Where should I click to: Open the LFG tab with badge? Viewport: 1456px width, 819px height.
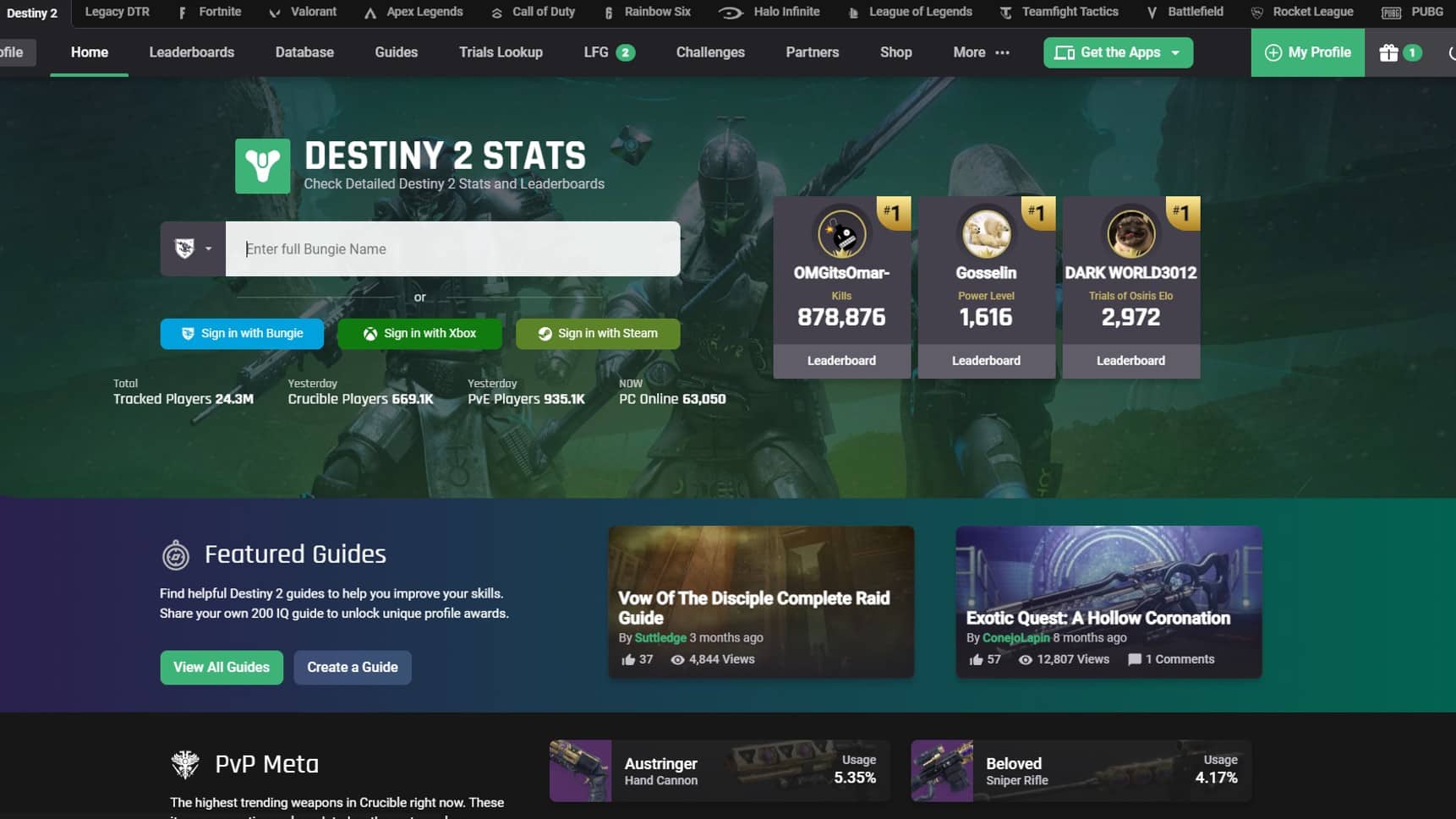[x=609, y=52]
